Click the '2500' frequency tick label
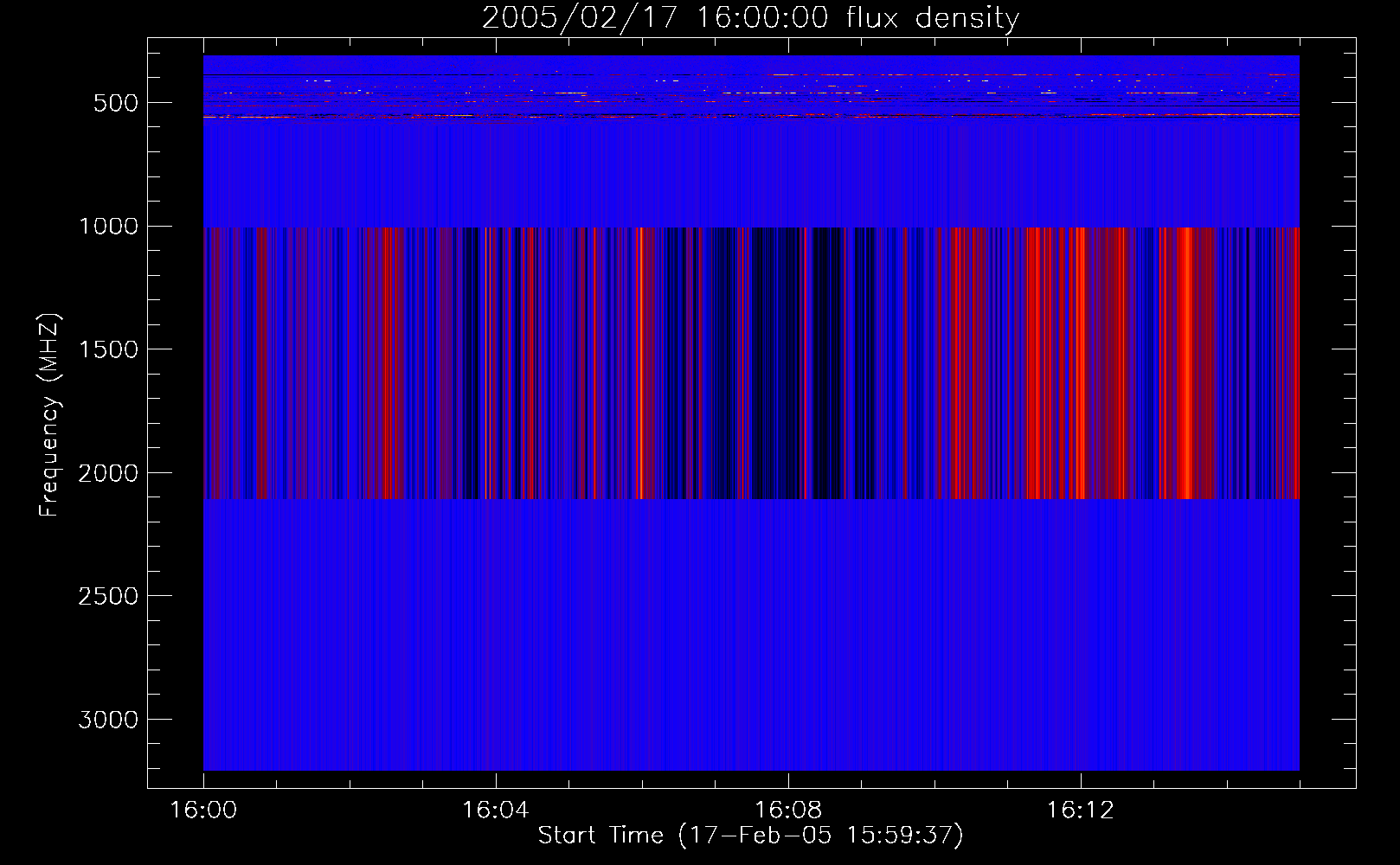The image size is (1400, 865). point(108,596)
